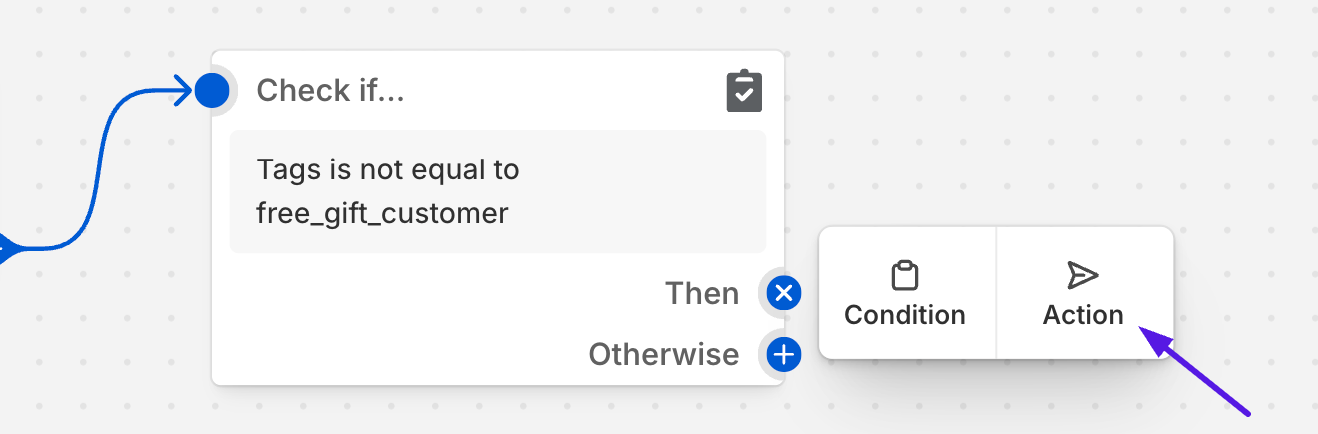Select the blue input connector dot
The image size is (1318, 434).
coord(212,91)
